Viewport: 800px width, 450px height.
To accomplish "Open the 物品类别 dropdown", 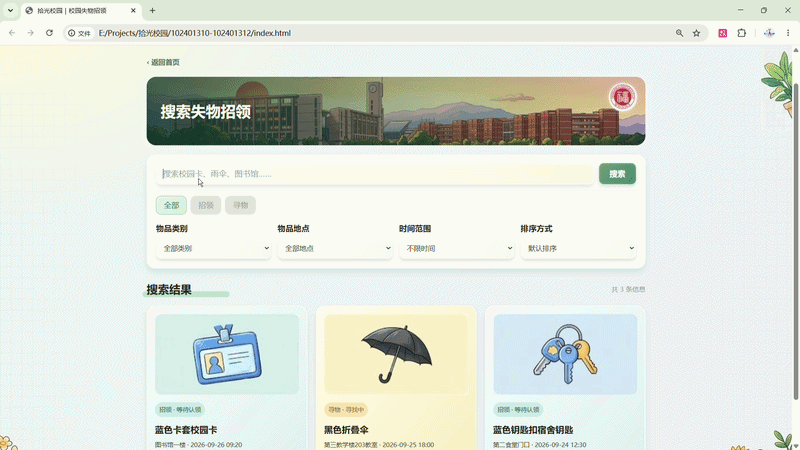I will [213, 248].
